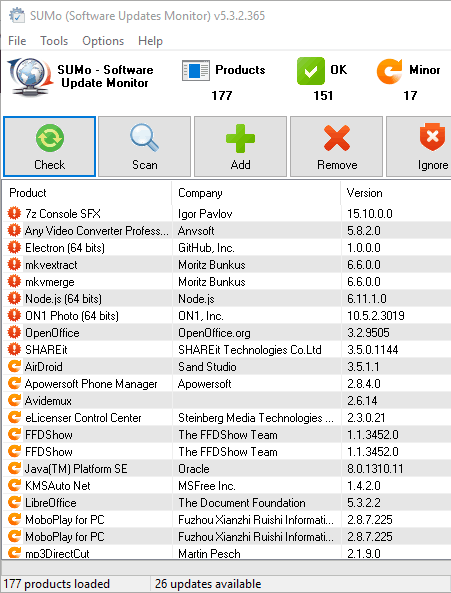Click version 10.5.2.3019 cell
Screen dimensions: 451x593
pyautogui.click(x=376, y=316)
